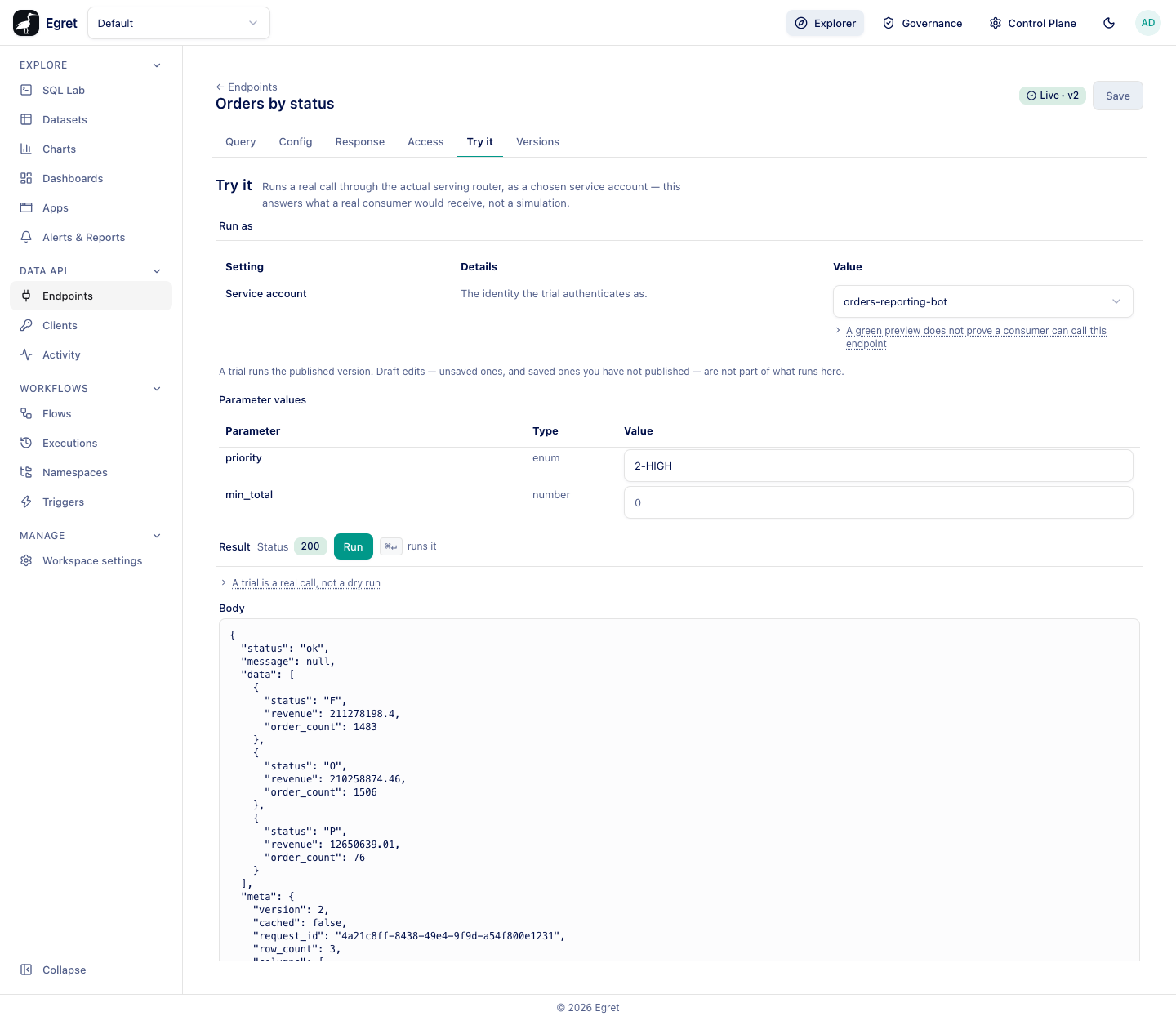Collapse the DATA API section

pos(157,271)
